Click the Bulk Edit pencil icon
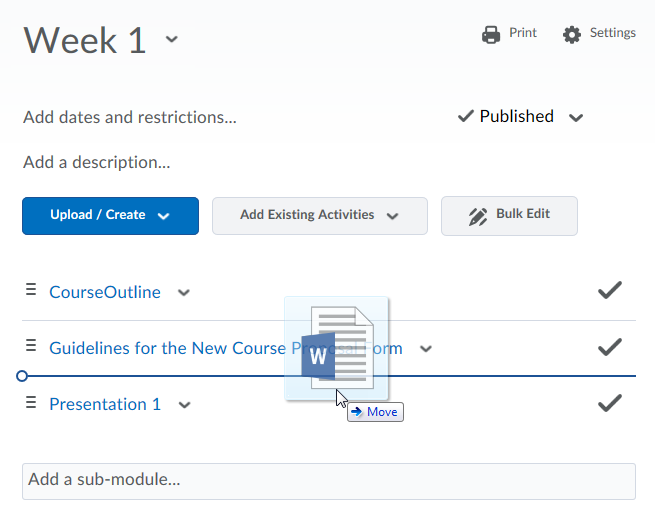The height and width of the screenshot is (511, 655). pyautogui.click(x=478, y=215)
